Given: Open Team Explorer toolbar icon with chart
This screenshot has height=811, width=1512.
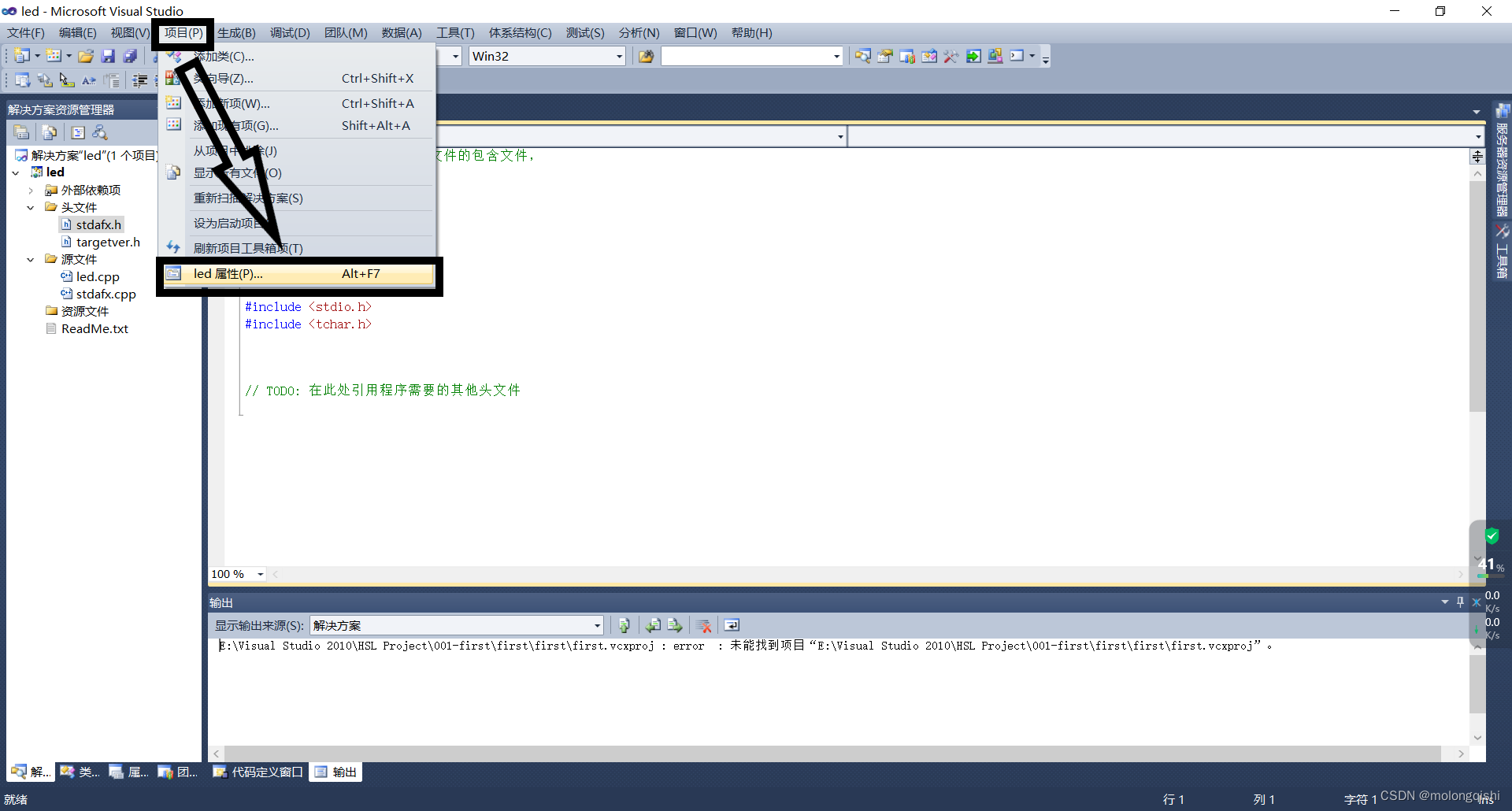Looking at the screenshot, I should [x=907, y=56].
